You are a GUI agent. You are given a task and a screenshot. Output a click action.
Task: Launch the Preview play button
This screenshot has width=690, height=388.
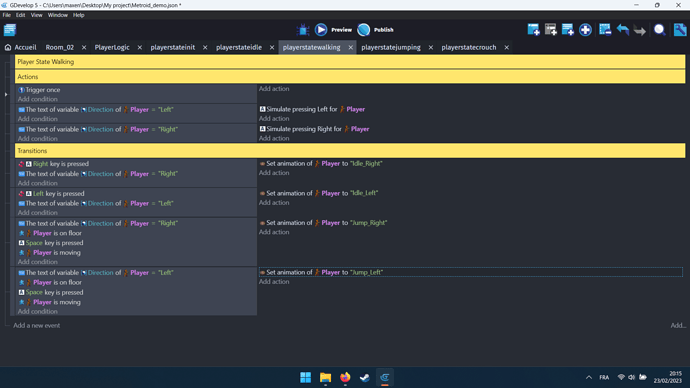(321, 29)
